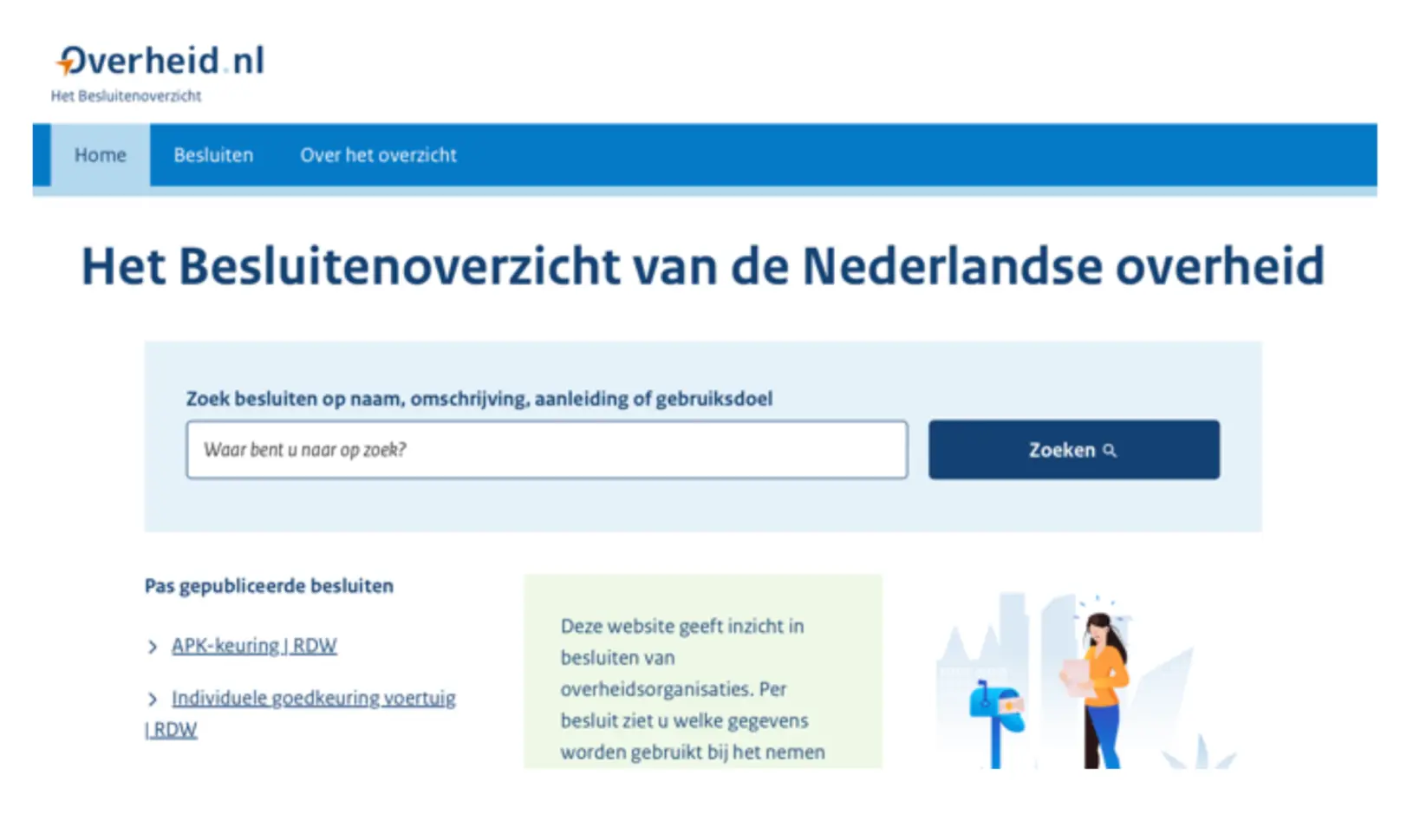1420x840 pixels.
Task: Click chevron beside APK-keuring | RDW
Action: (x=153, y=647)
